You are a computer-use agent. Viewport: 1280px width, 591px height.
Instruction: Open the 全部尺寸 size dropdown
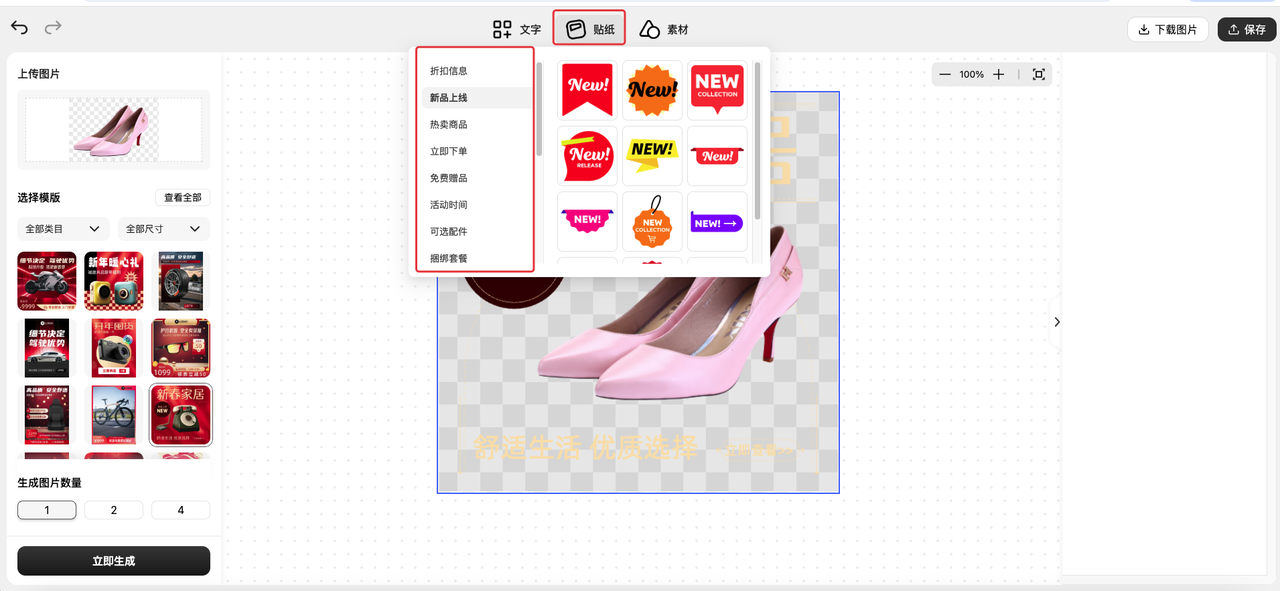(x=164, y=229)
